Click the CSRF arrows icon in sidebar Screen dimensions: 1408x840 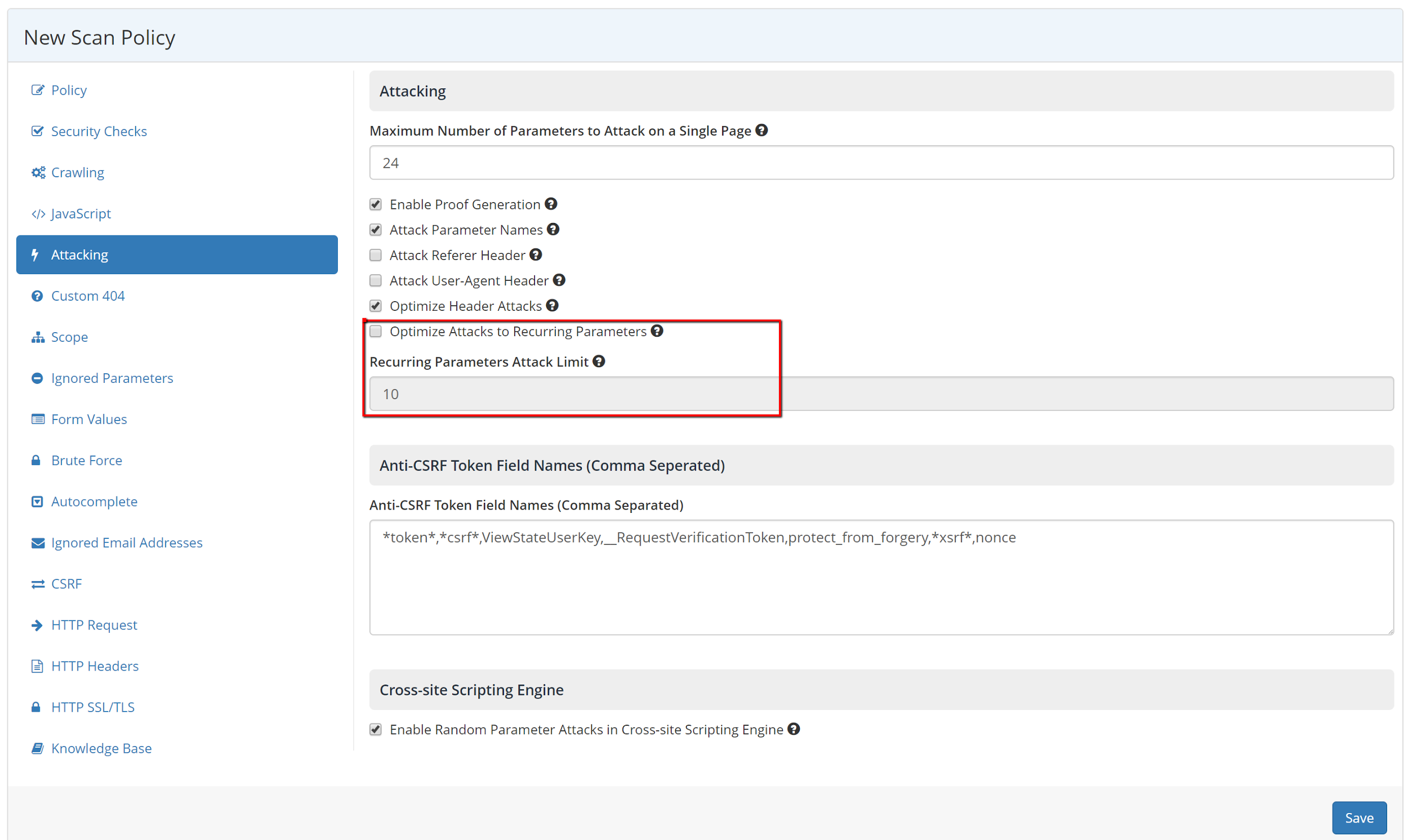click(37, 583)
